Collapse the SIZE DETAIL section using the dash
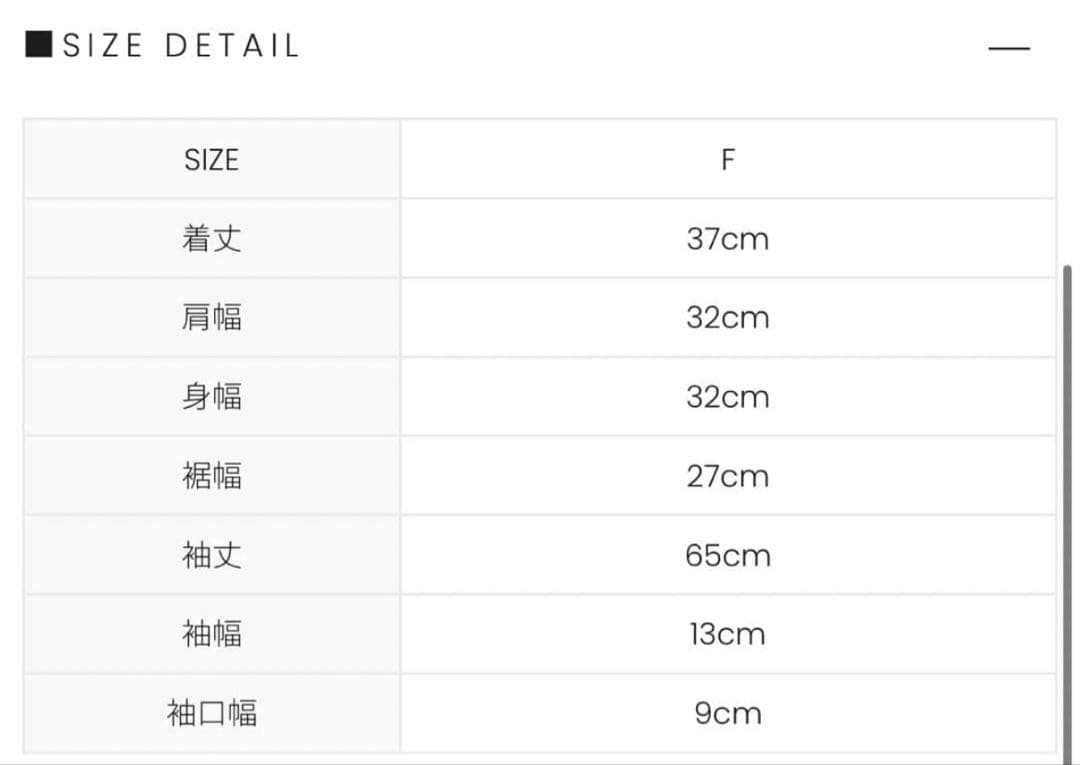Image resolution: width=1080 pixels, height=765 pixels. point(1010,48)
